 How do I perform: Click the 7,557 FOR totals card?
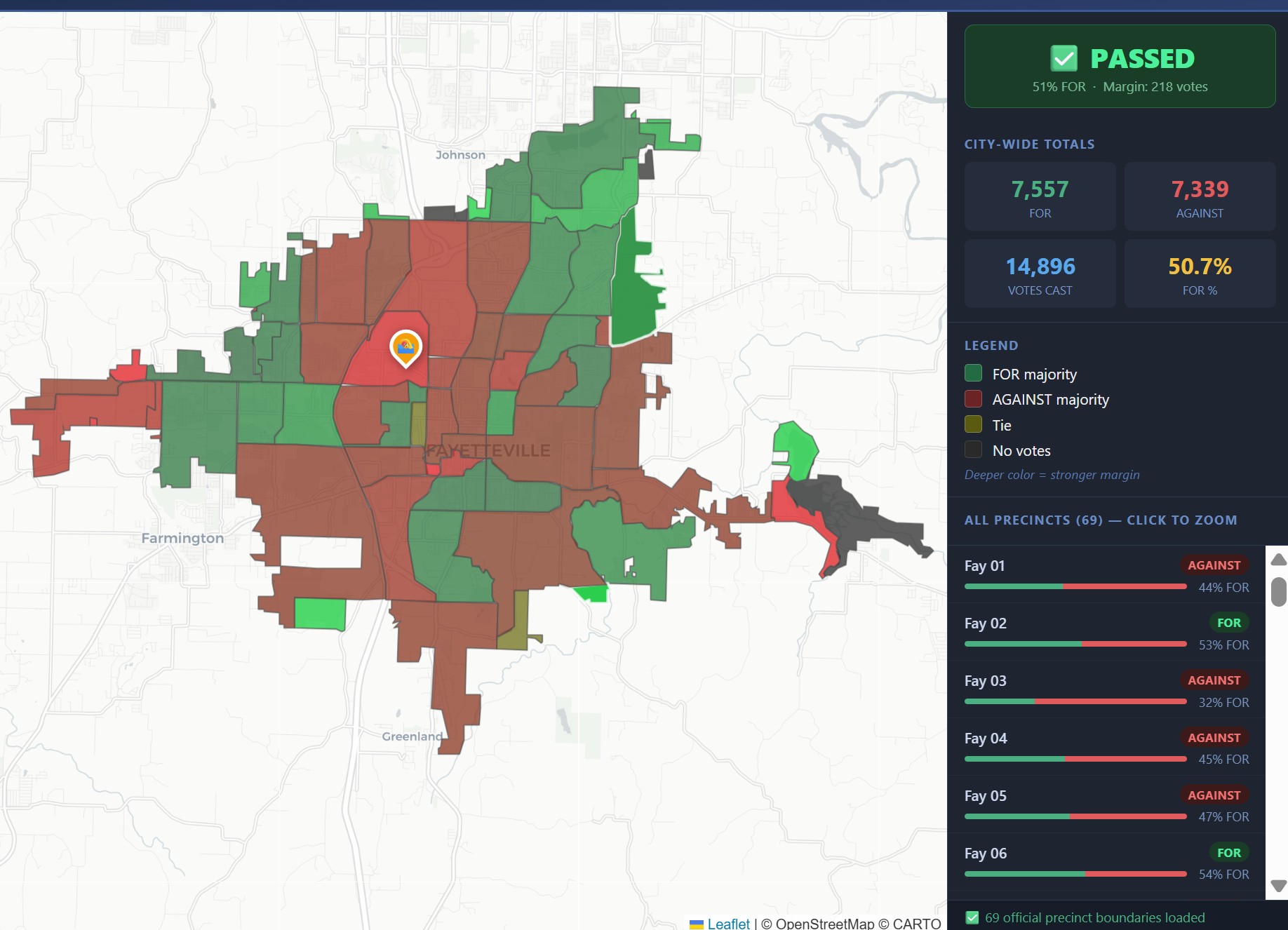pos(1040,197)
